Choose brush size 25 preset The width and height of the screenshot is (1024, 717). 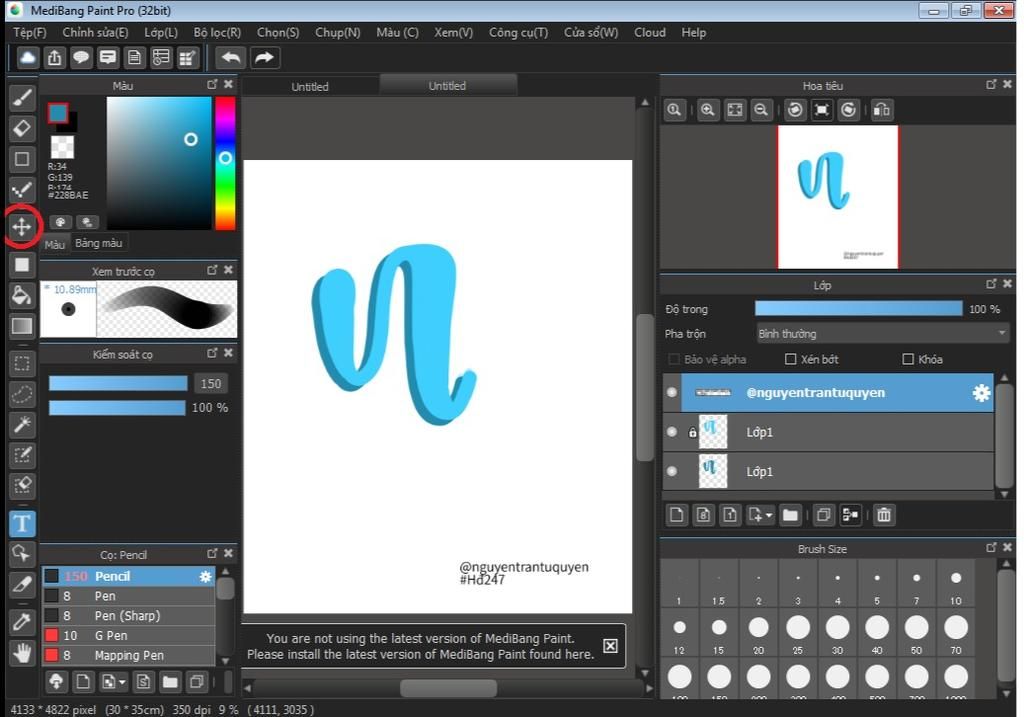[797, 632]
